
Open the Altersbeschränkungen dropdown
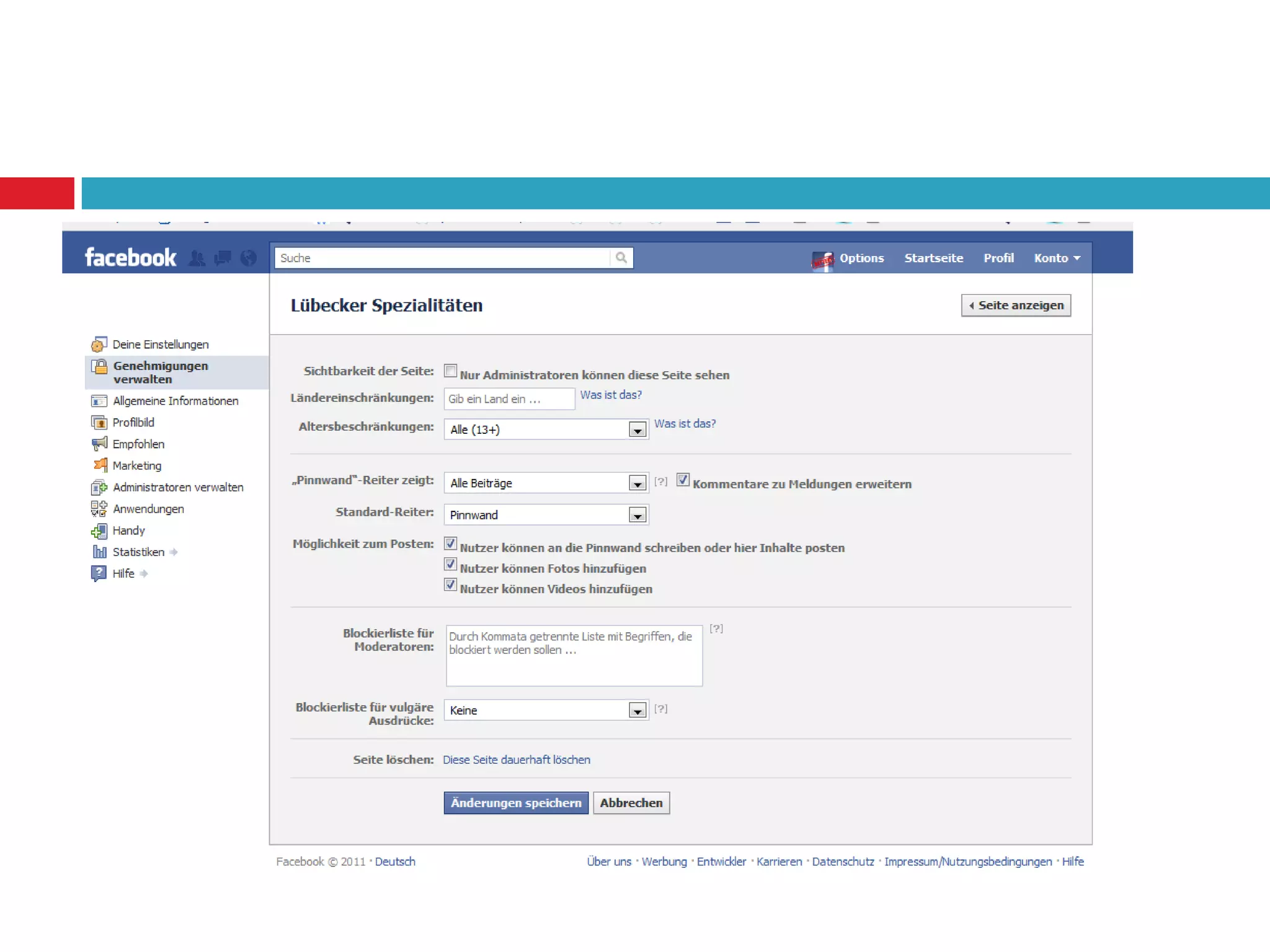637,430
